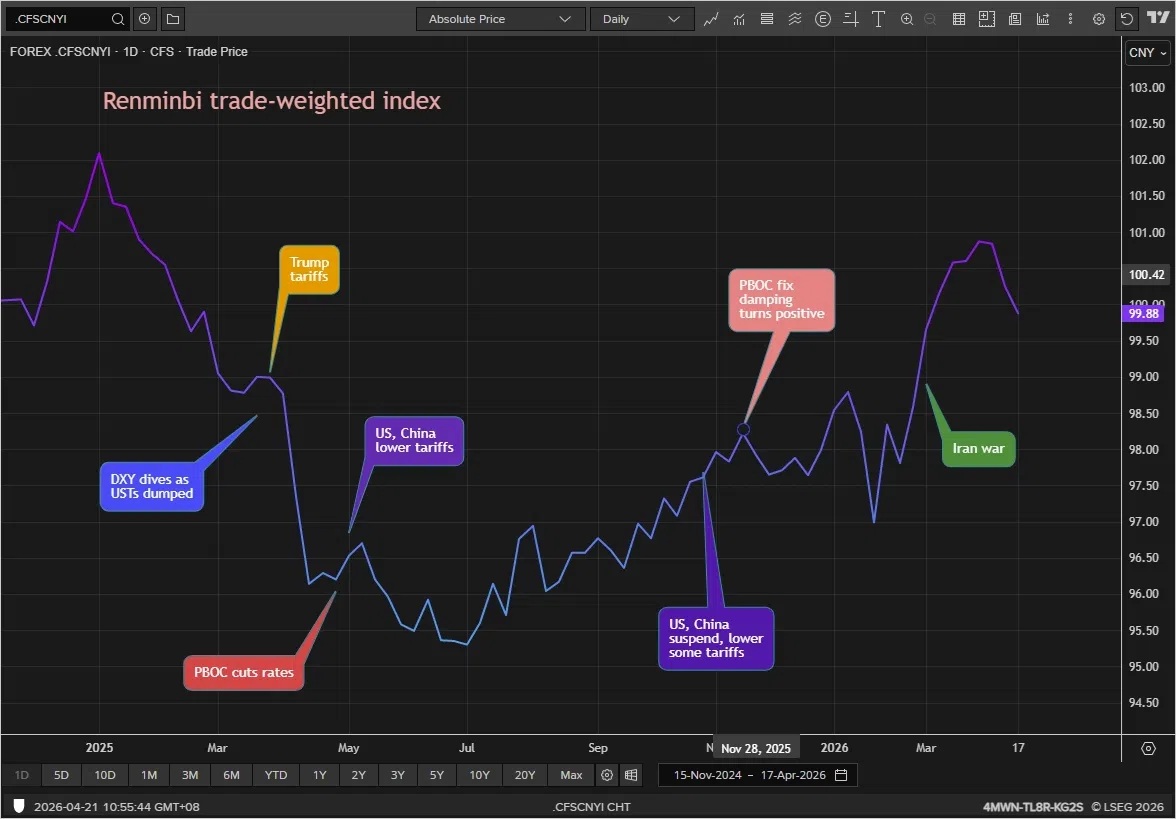Click the reset/undo arrow icon

[x=1127, y=19]
